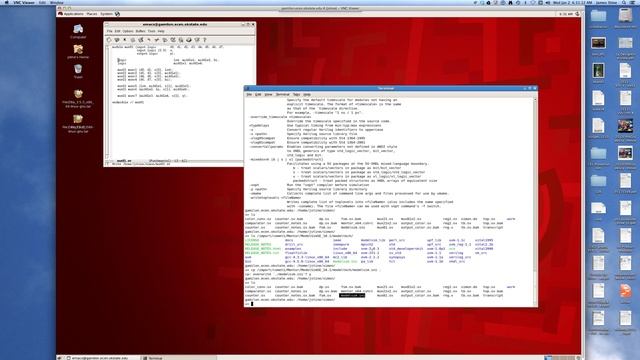Screen dimensions: 640x360
Task: Click Emacs Paste toolbar icon
Action: click(173, 40)
